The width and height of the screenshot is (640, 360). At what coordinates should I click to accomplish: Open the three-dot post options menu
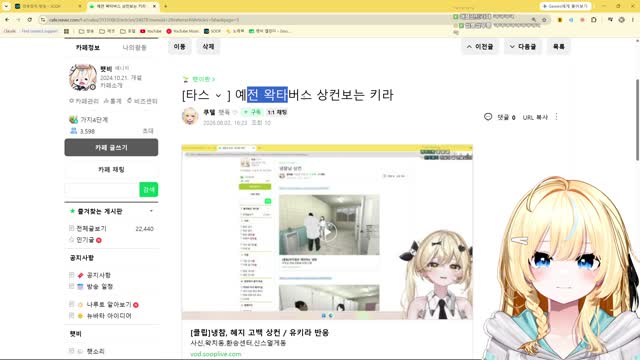[x=556, y=117]
